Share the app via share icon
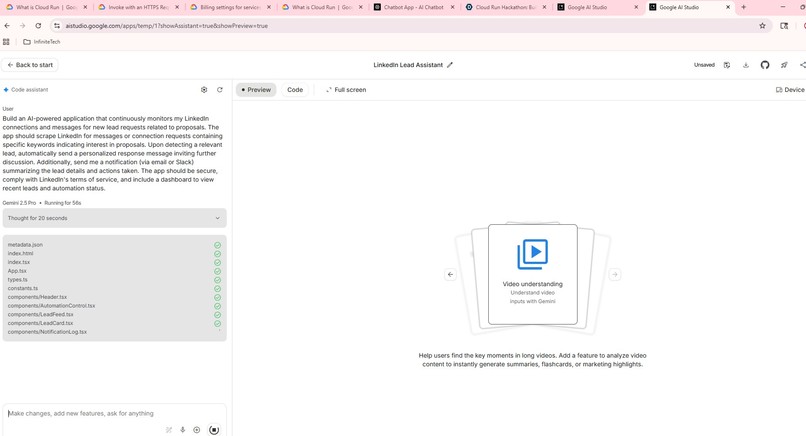This screenshot has height=436, width=806. point(802,65)
